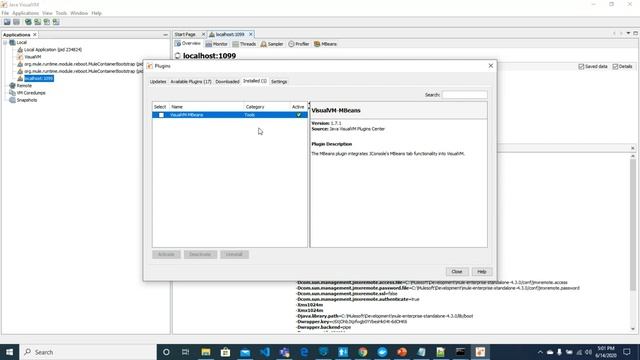Click the plugin Search field
Image resolution: width=640 pixels, height=360 pixels.
point(464,95)
